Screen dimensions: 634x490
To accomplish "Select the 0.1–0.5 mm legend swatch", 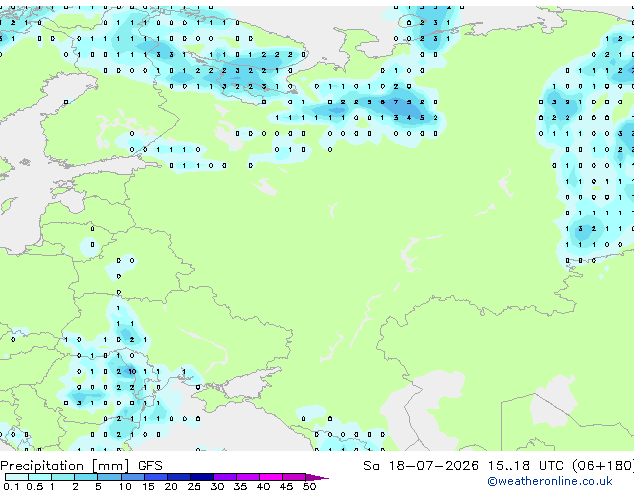I will (17, 477).
